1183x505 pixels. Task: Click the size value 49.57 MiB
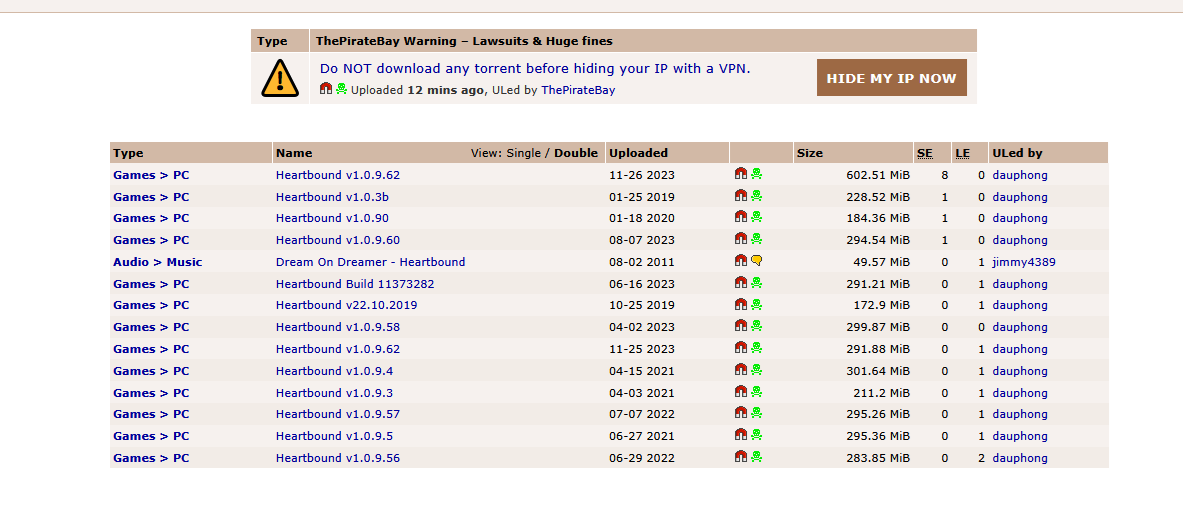[x=881, y=262]
